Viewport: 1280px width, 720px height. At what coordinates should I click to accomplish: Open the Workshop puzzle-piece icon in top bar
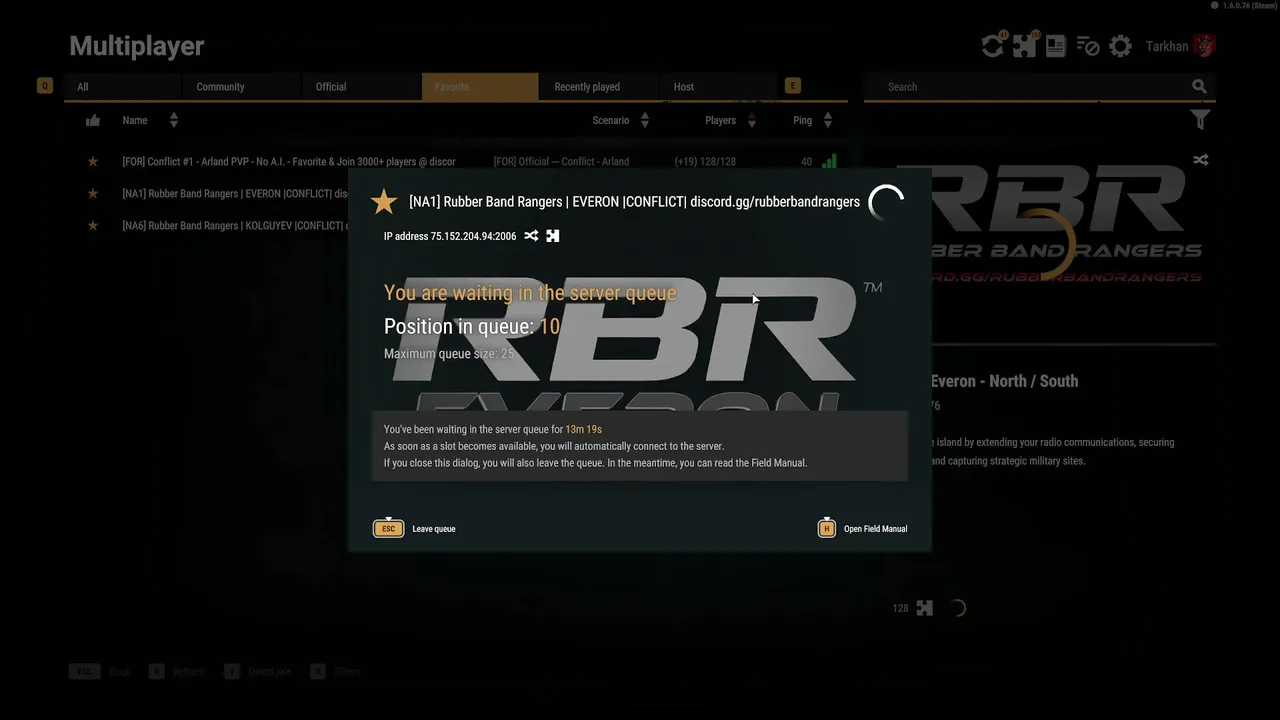click(1024, 46)
